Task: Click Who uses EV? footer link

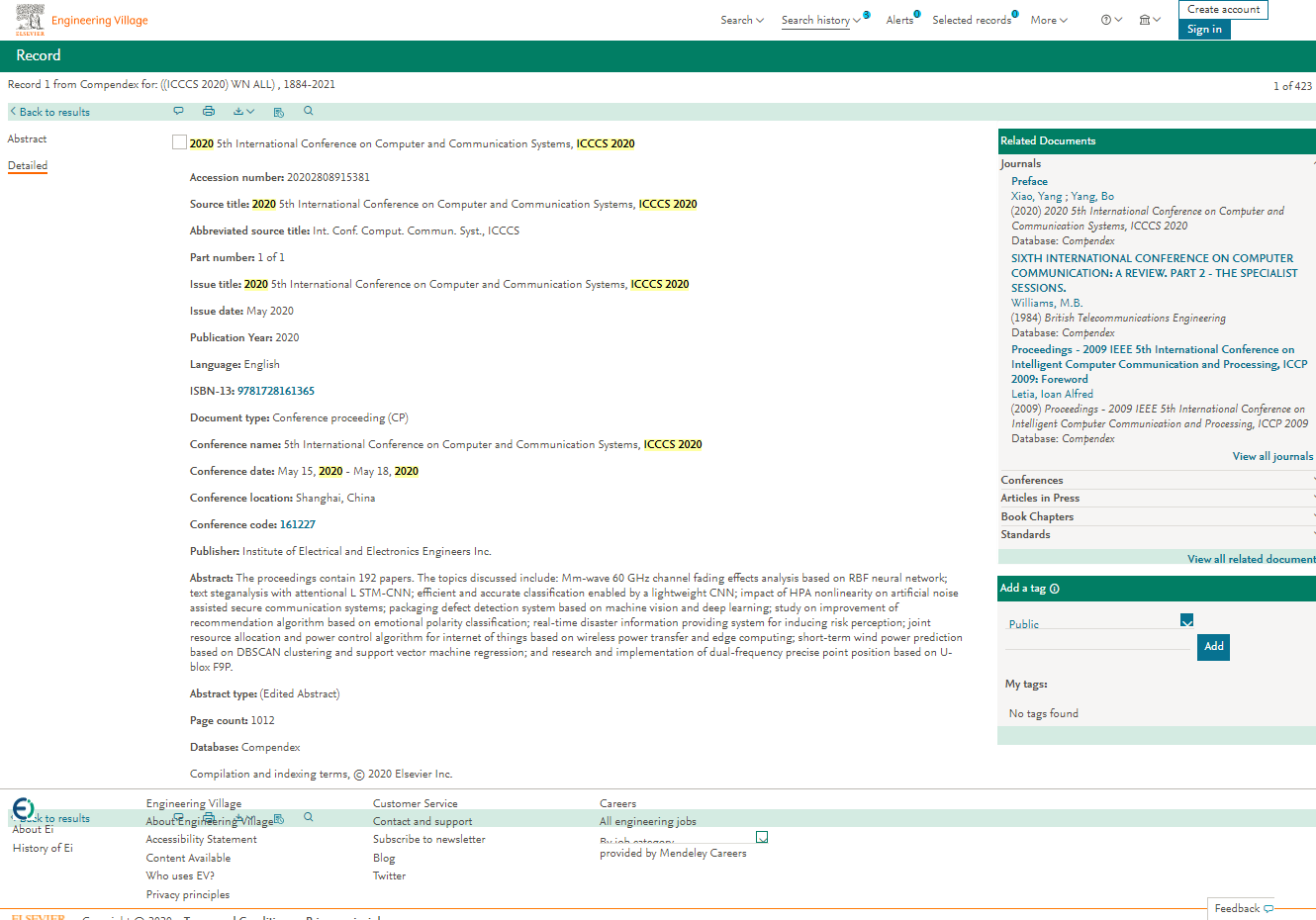Action: [x=180, y=875]
